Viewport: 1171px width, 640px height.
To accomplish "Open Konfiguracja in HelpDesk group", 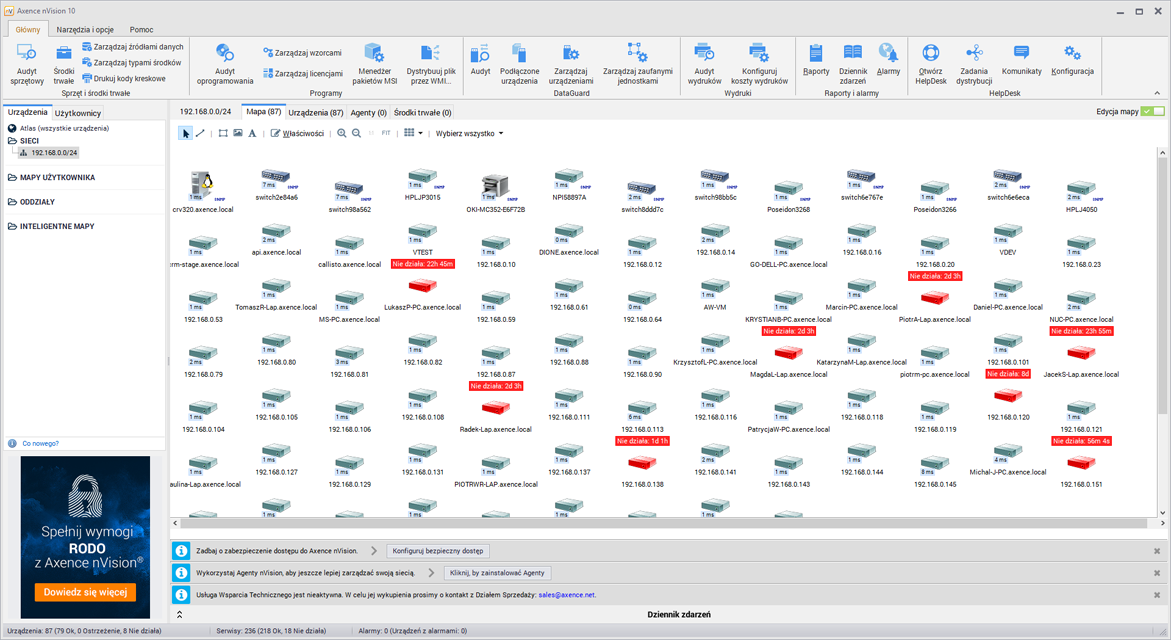I will [1072, 60].
